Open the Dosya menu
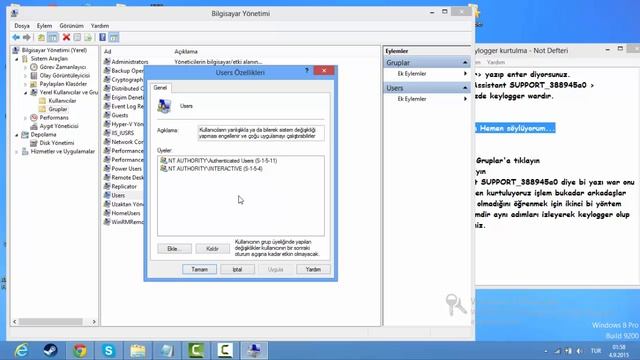The height and width of the screenshot is (360, 640). click(x=22, y=26)
